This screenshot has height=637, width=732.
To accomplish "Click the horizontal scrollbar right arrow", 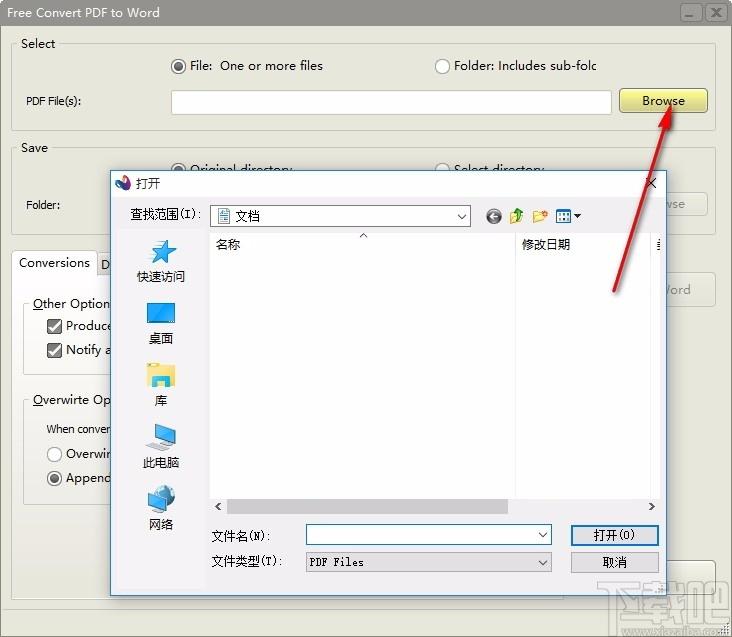I will (x=652, y=506).
